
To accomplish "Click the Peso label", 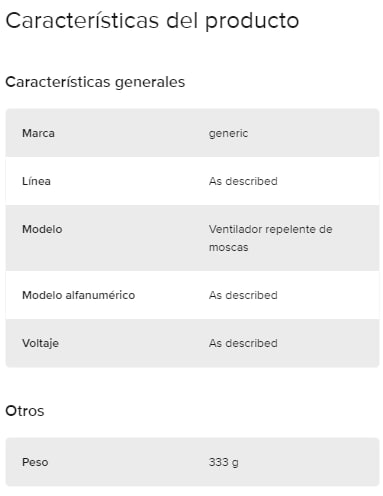I will click(x=35, y=462).
